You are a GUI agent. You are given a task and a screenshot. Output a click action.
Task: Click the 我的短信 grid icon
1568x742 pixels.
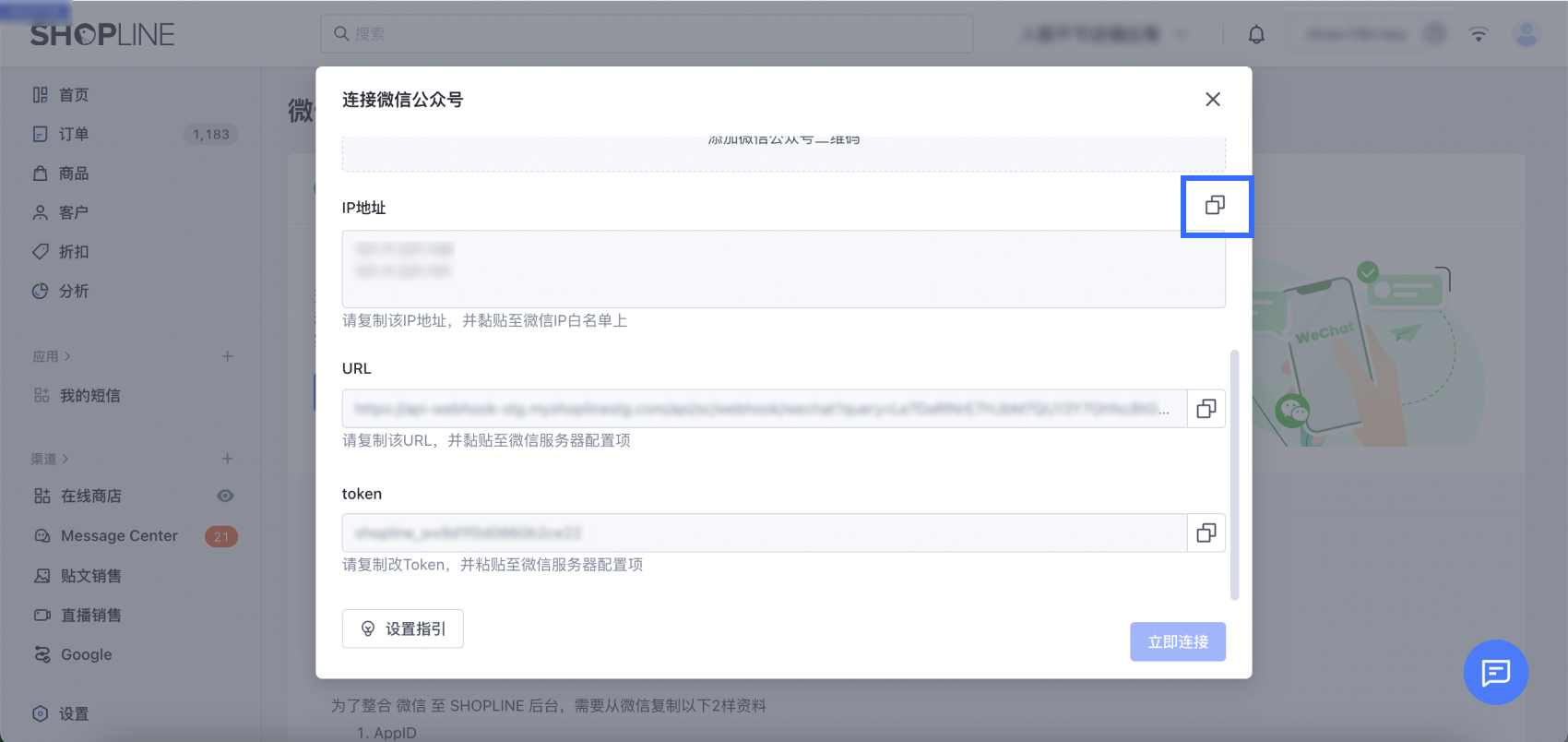coord(42,395)
